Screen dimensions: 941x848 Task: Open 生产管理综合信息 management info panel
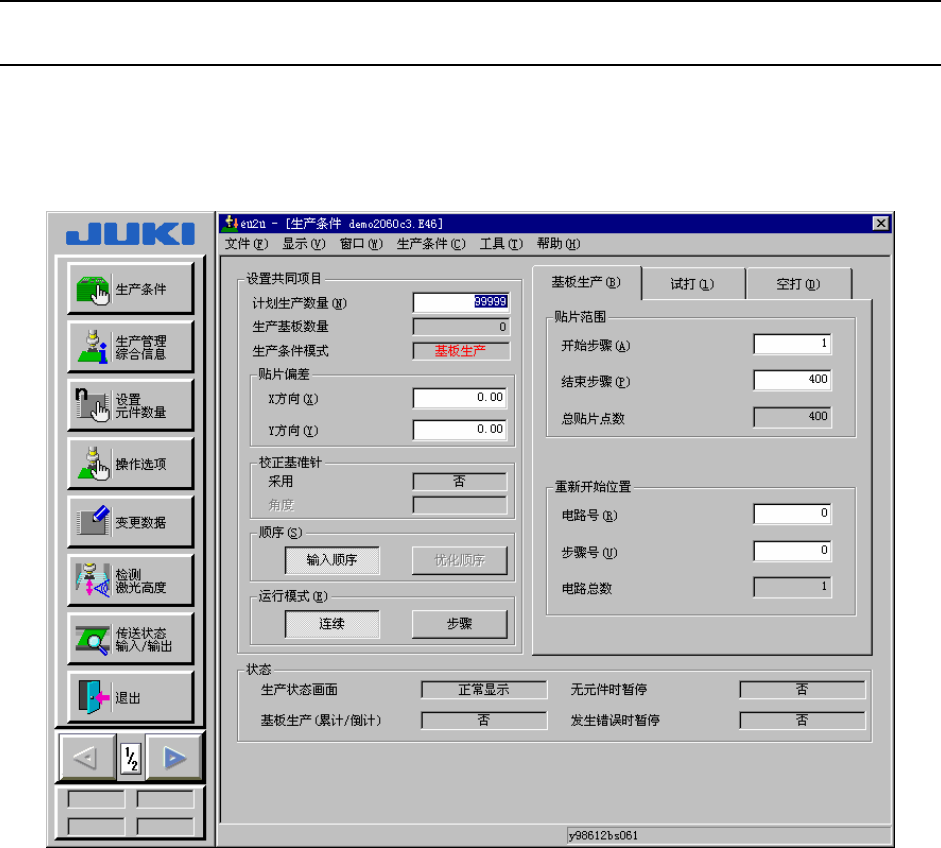pos(130,346)
